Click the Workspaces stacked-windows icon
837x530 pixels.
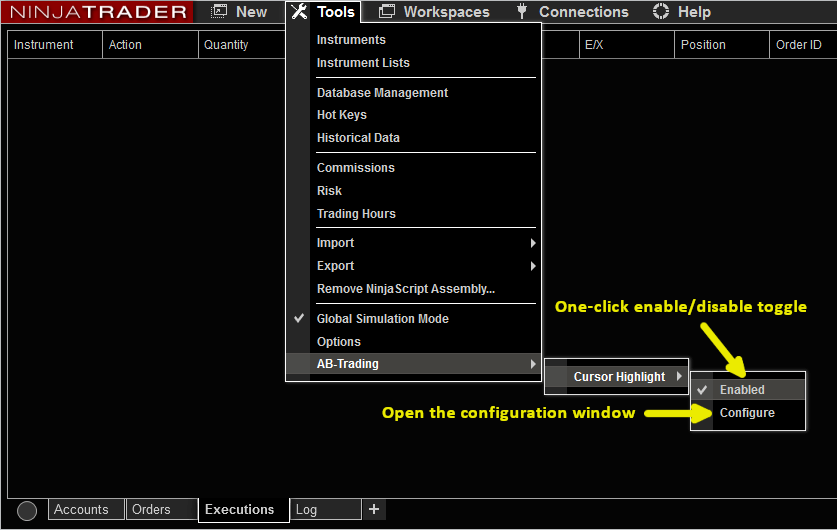386,12
